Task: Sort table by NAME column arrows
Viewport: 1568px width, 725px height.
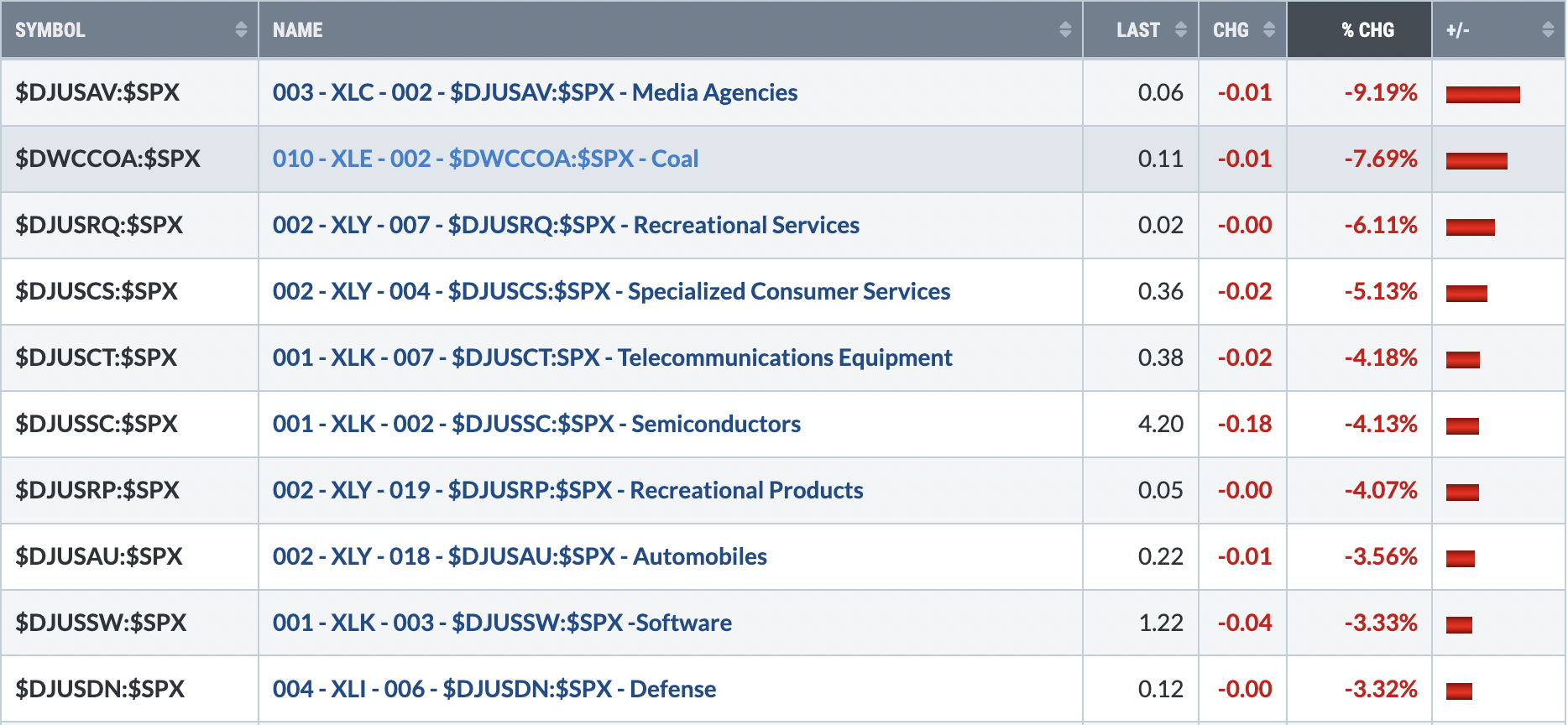Action: click(1065, 30)
